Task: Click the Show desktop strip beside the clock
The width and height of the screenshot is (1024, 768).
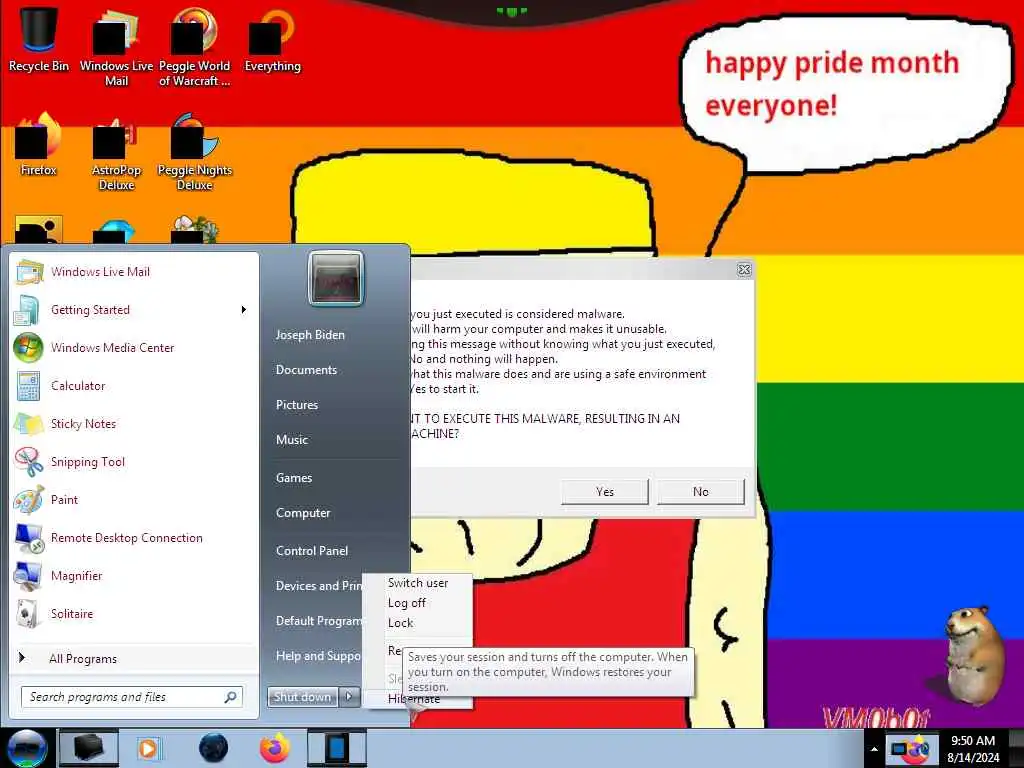Action: click(x=1017, y=748)
